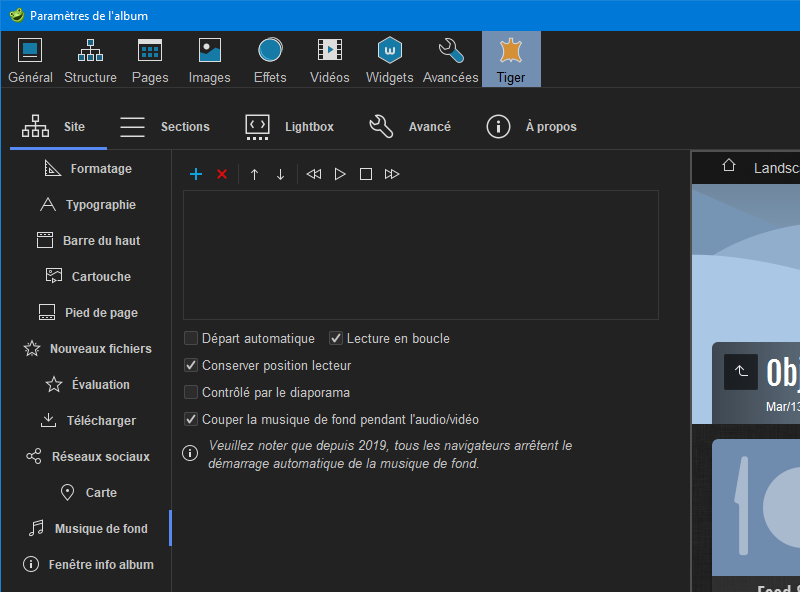
Task: Enable Contrôlé par le diaporama
Action: [191, 393]
